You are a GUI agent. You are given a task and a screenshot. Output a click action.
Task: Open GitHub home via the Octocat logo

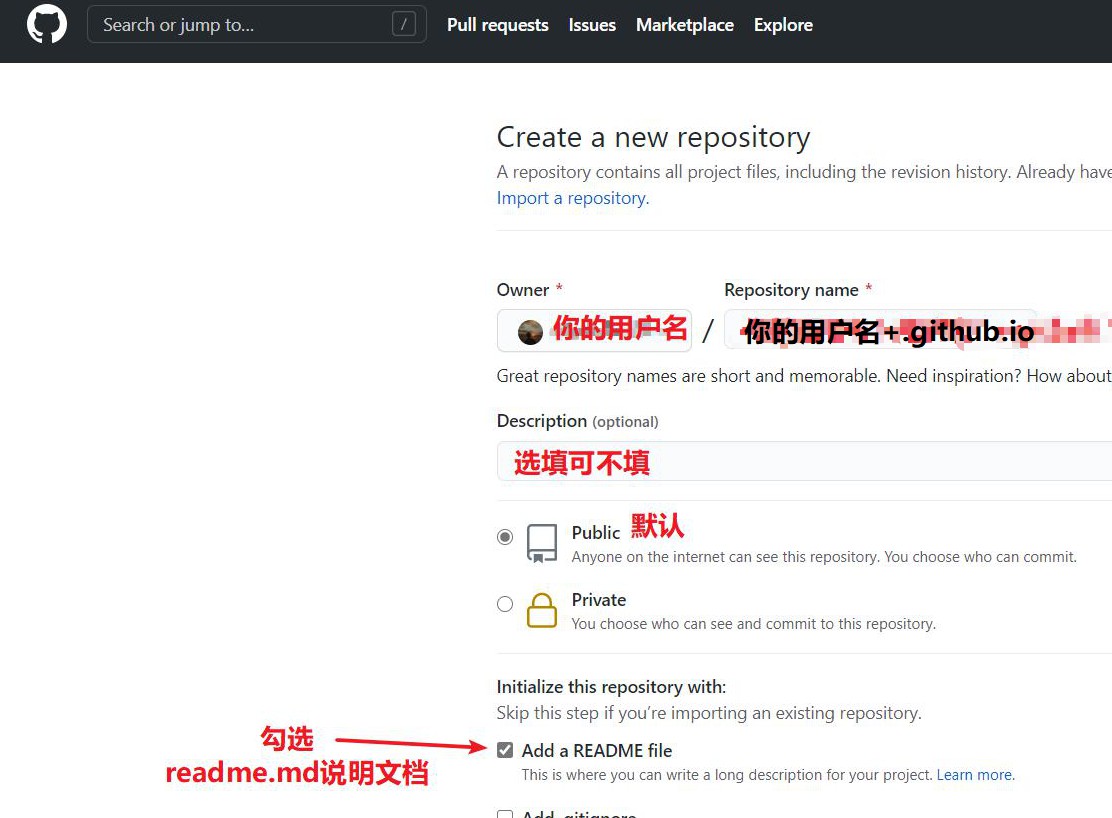(47, 24)
